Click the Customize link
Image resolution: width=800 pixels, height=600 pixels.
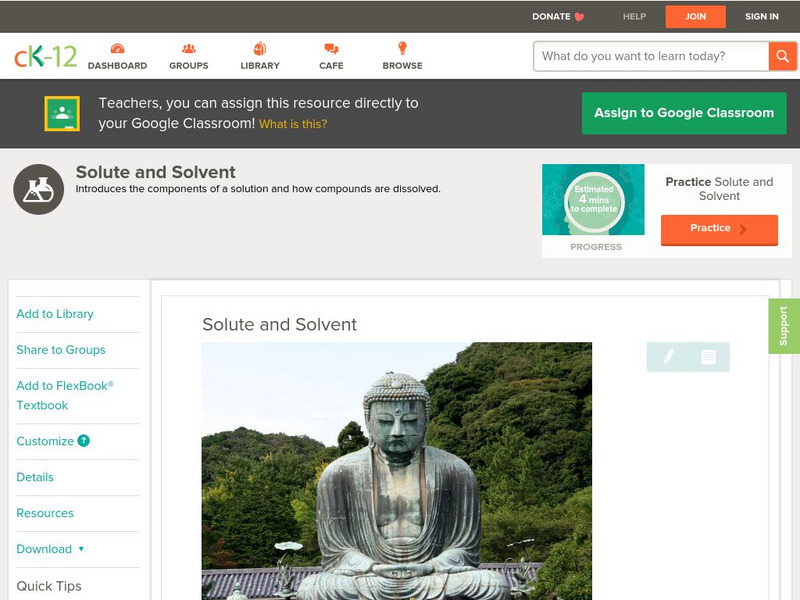pos(45,441)
